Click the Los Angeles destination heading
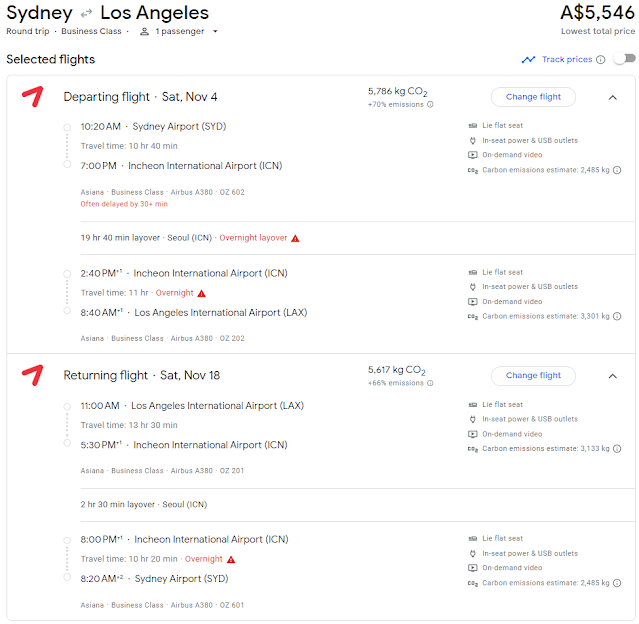The height and width of the screenshot is (624, 639). [x=154, y=13]
